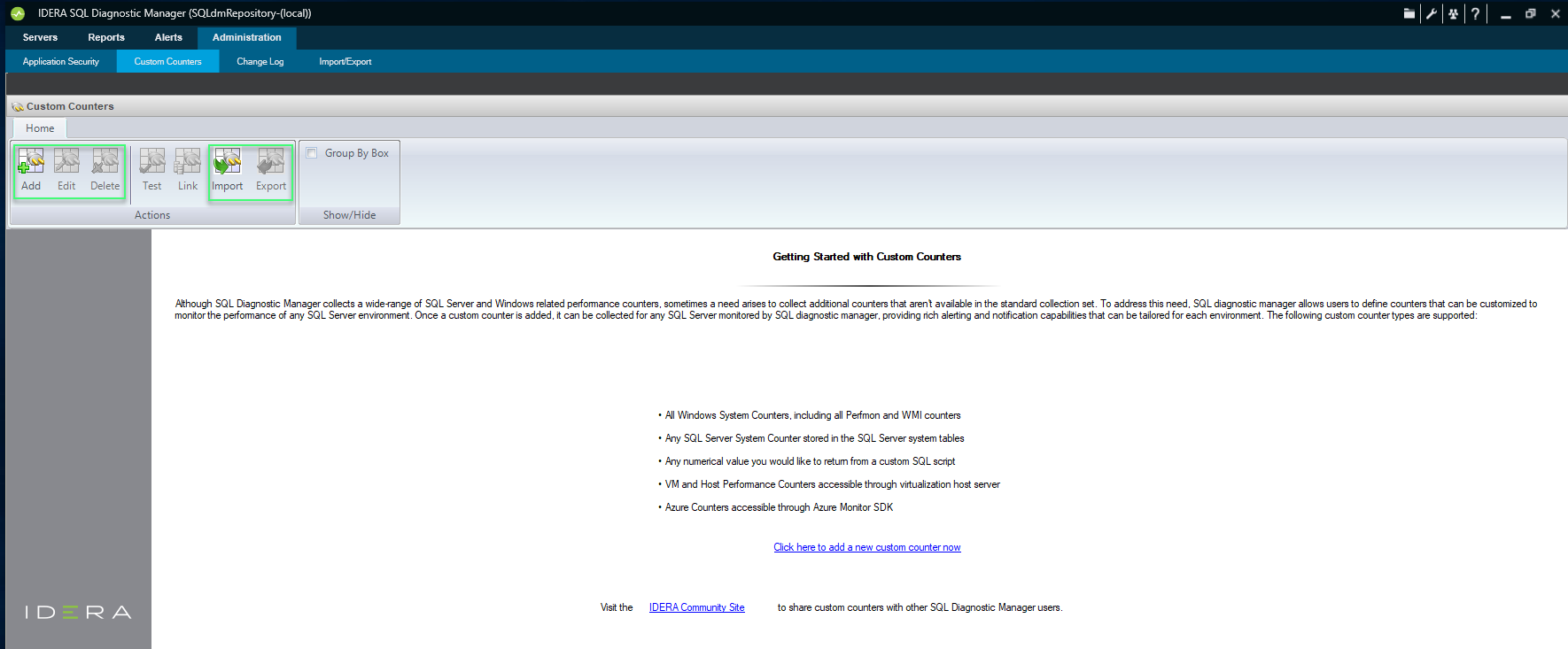Go to the Alerts tab

tap(168, 37)
